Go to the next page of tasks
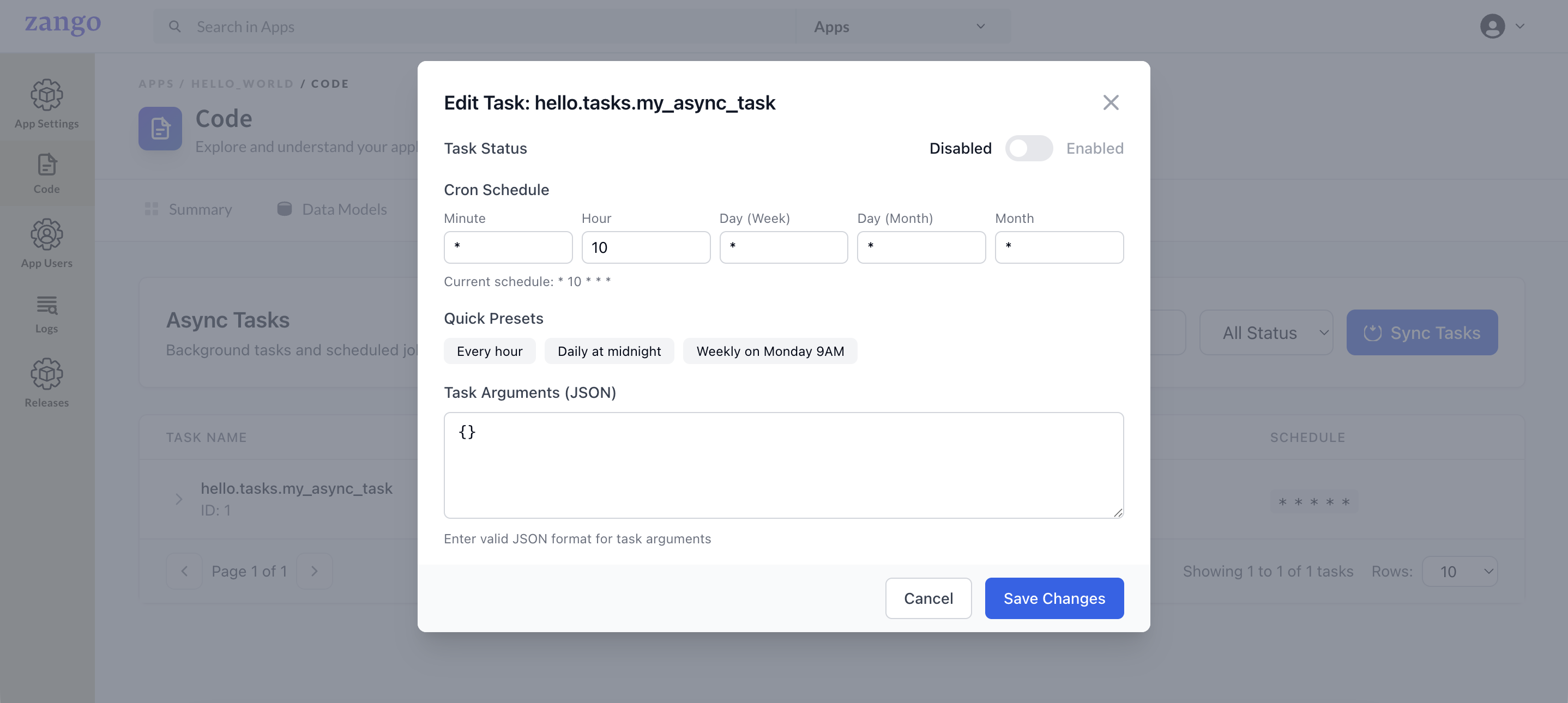 (314, 571)
